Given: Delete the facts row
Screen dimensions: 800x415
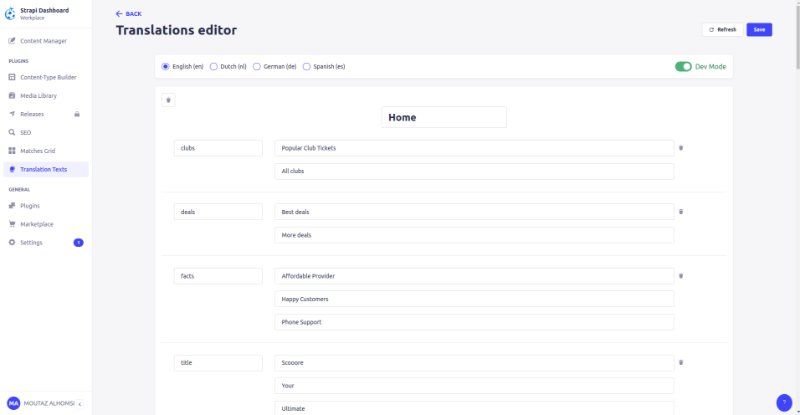Looking at the screenshot, I should [681, 276].
